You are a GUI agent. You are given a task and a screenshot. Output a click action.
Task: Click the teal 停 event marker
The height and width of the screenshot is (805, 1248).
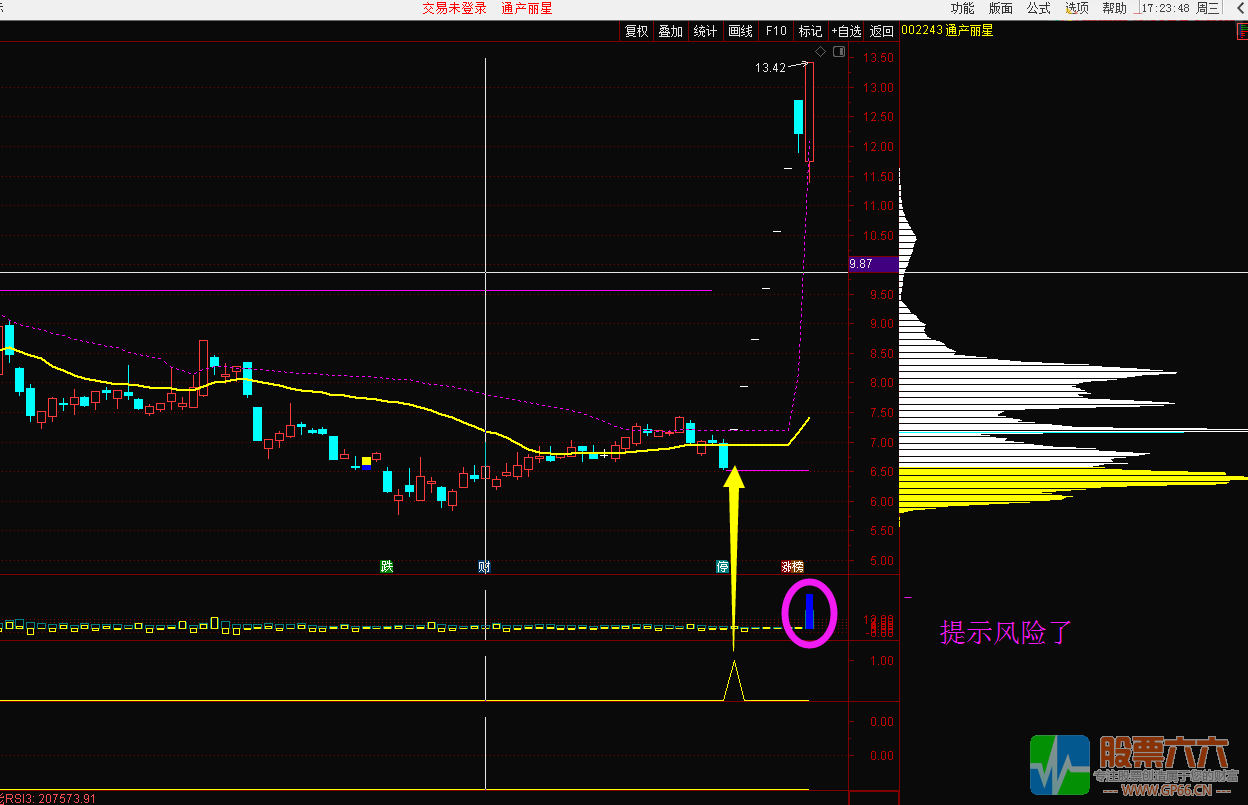[x=722, y=567]
